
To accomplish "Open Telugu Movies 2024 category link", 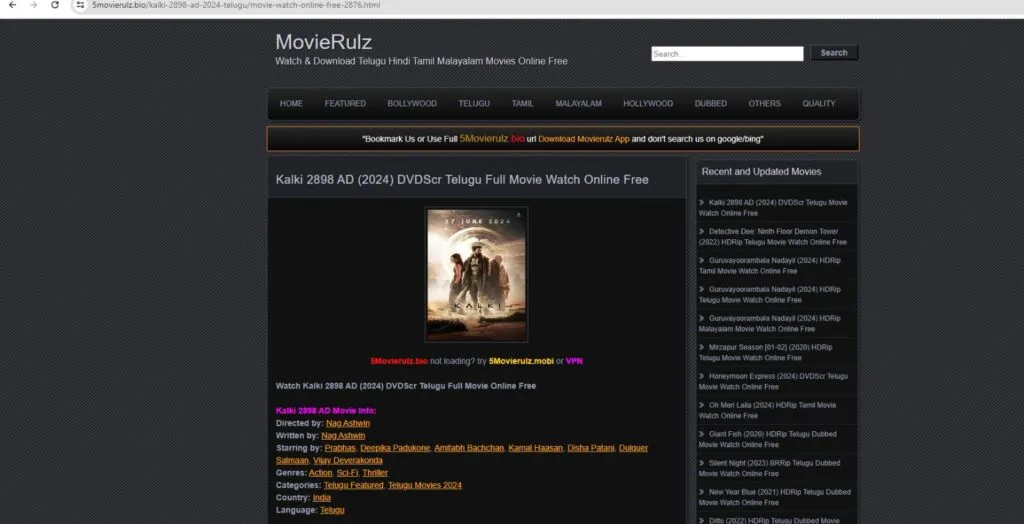I will click(425, 485).
